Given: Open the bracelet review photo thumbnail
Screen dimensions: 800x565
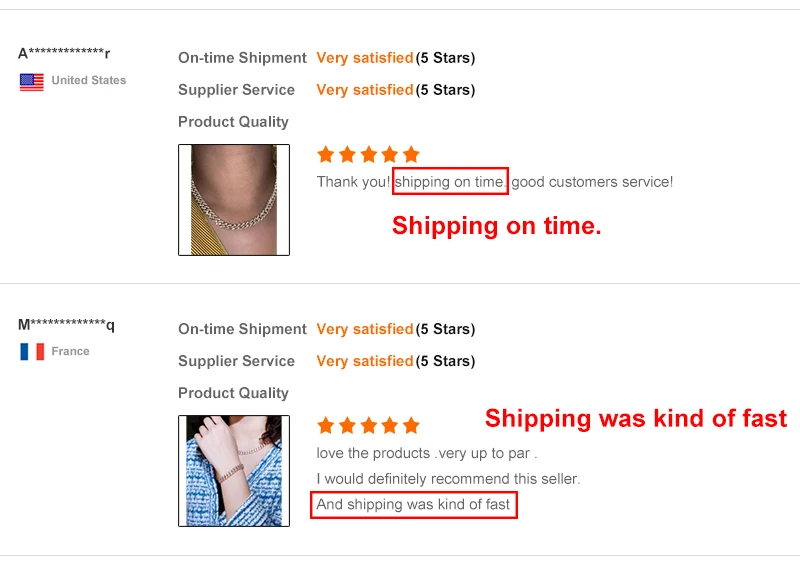Looking at the screenshot, I should pyautogui.click(x=234, y=471).
